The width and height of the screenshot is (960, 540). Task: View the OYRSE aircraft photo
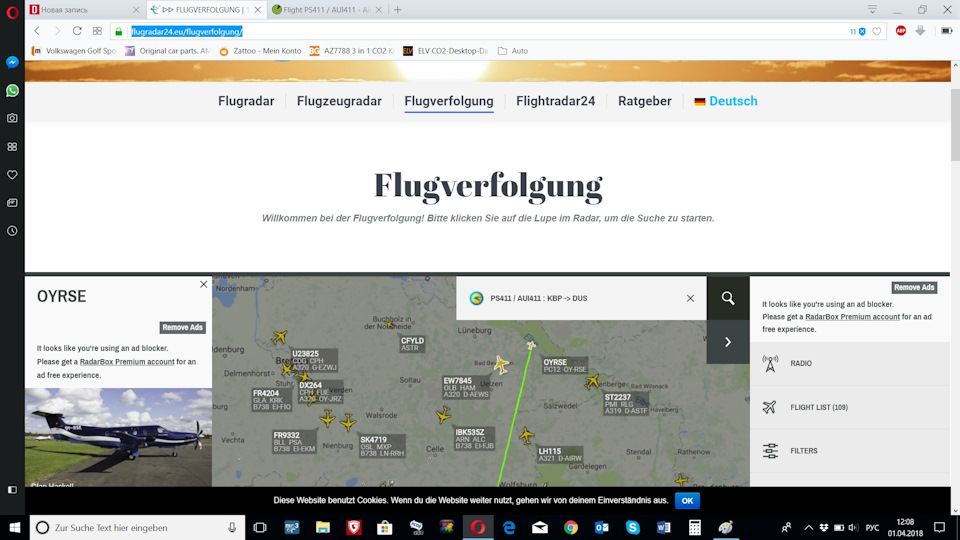point(118,437)
